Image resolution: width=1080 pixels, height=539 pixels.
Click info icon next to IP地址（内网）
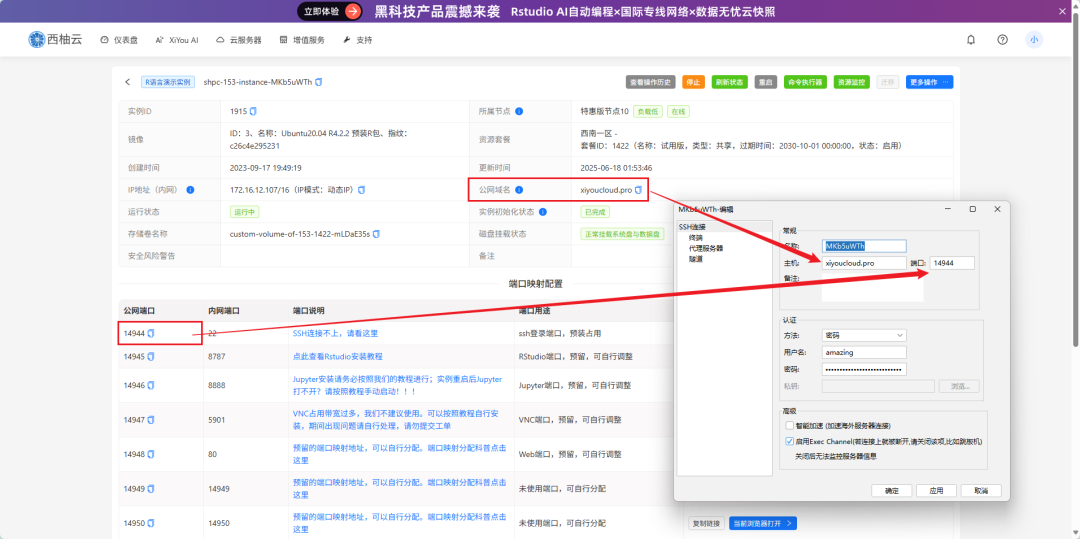(x=190, y=189)
